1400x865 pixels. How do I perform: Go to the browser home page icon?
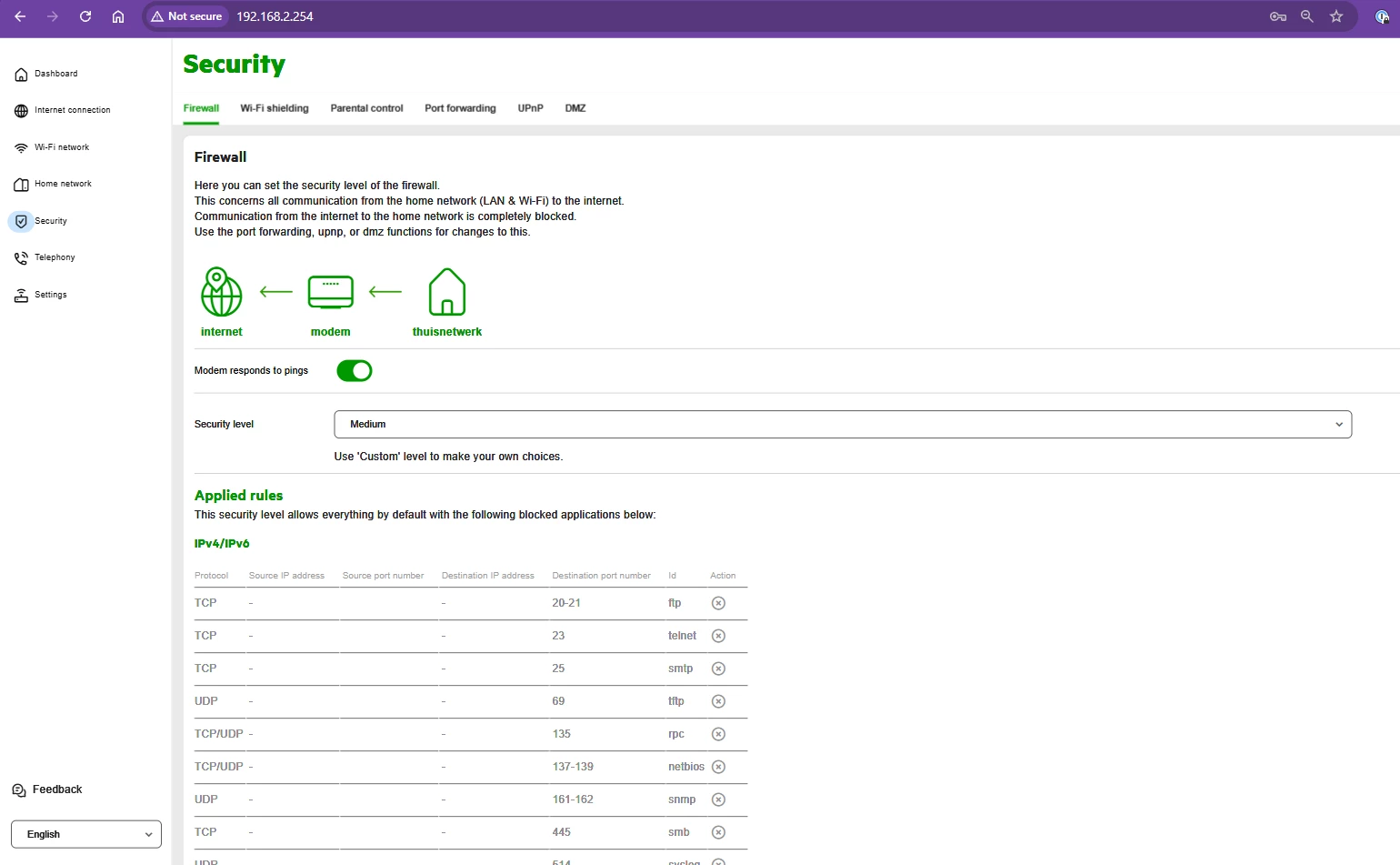pyautogui.click(x=118, y=16)
